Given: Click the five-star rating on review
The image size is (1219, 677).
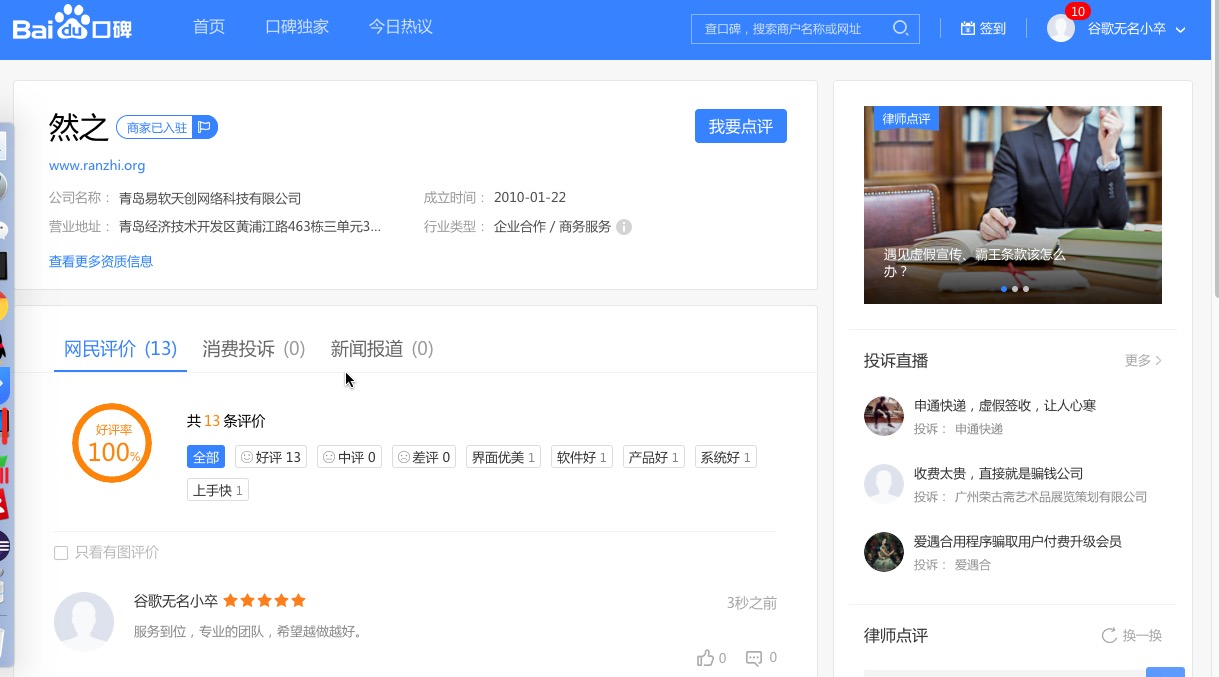Looking at the screenshot, I should click(x=264, y=601).
